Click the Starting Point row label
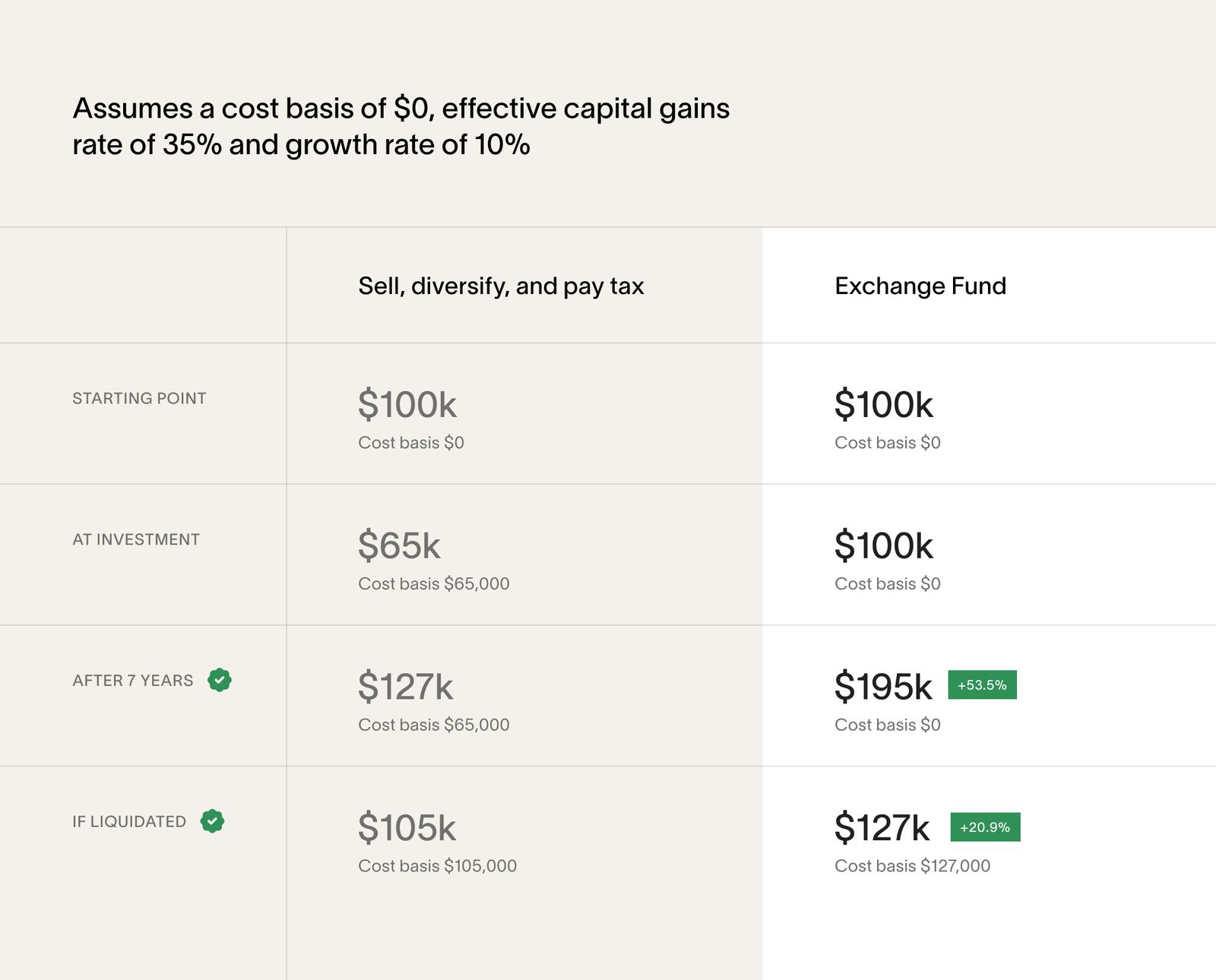Screen dimensions: 1216x980 [139, 399]
